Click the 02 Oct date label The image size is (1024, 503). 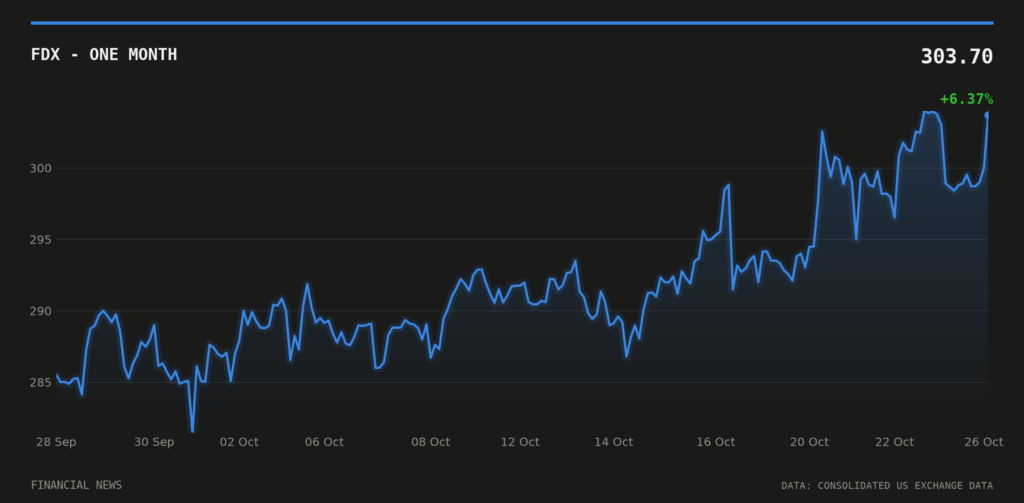pyautogui.click(x=239, y=442)
